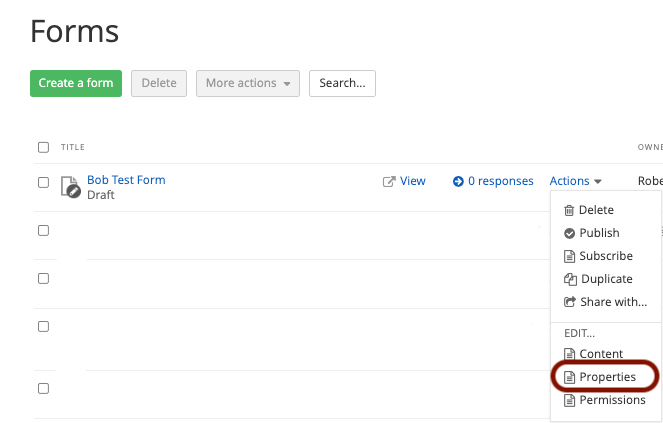Click the checkmark icon next to Publish
This screenshot has height=423, width=663.
coord(570,233)
